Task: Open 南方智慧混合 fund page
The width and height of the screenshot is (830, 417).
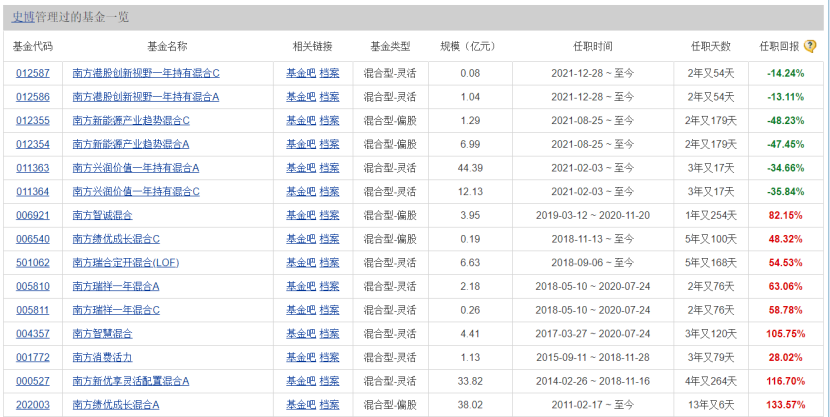Action: [102, 334]
